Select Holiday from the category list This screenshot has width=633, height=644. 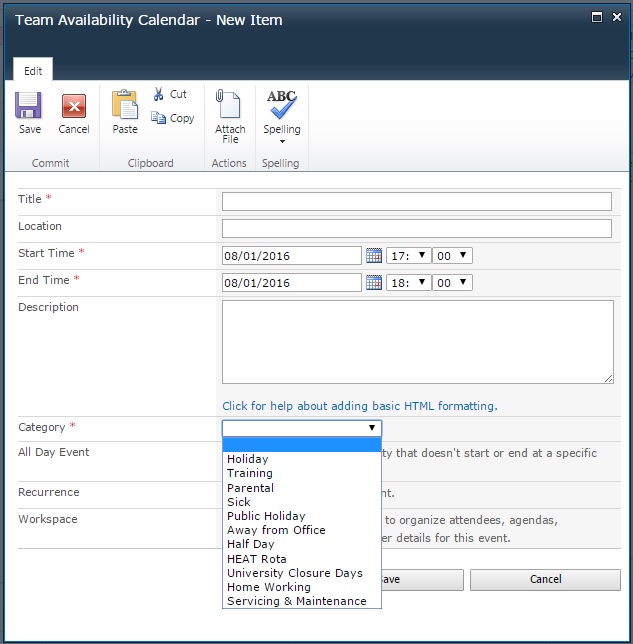[x=248, y=459]
